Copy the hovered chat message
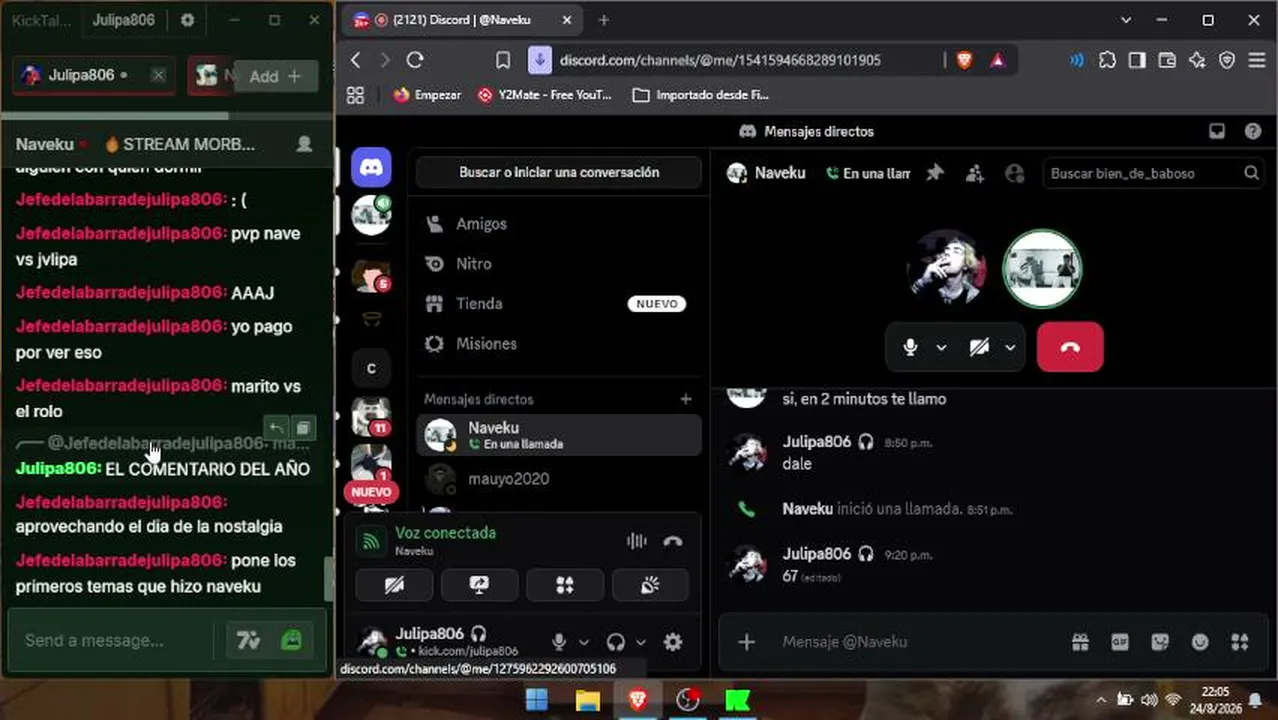This screenshot has height=720, width=1278. click(302, 428)
